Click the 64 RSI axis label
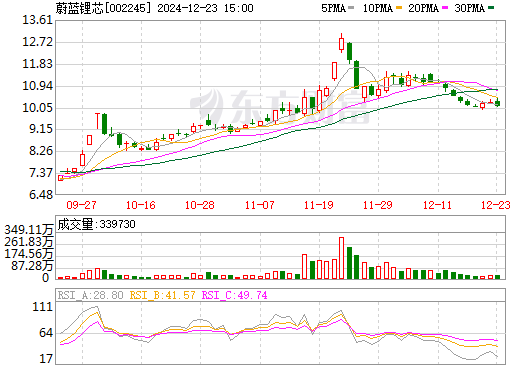The height and width of the screenshot is (365, 520). (x=46, y=333)
